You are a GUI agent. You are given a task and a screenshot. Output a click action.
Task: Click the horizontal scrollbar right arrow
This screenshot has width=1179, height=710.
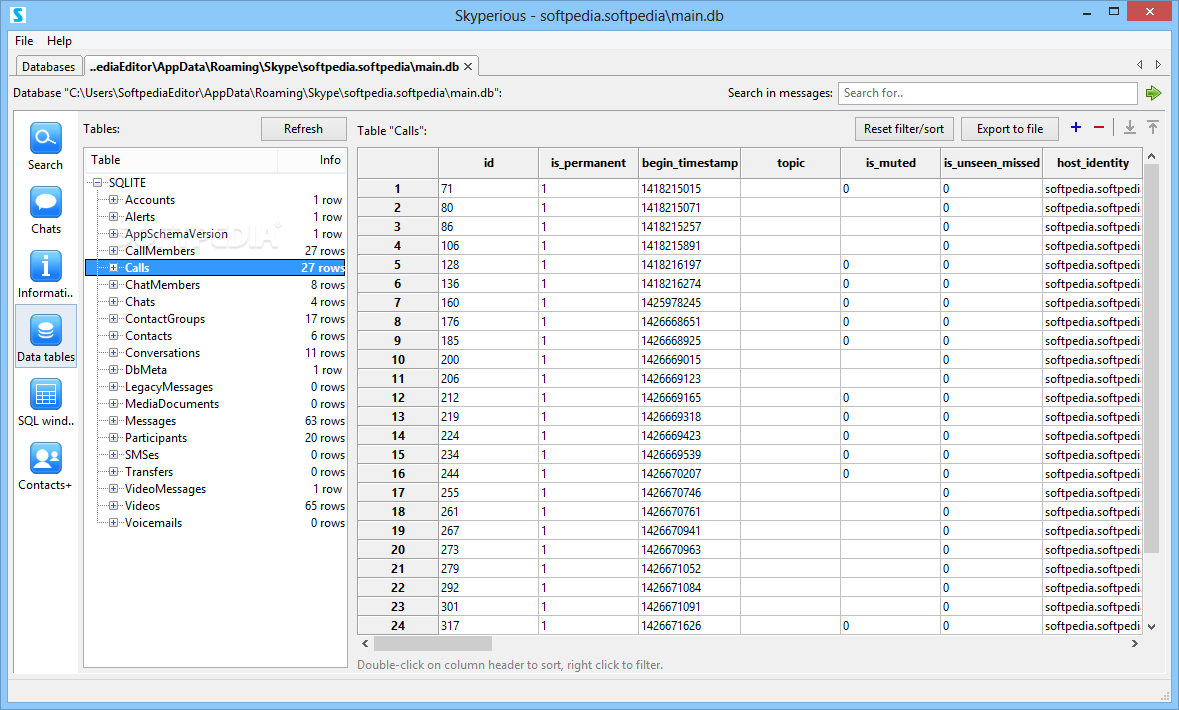tap(1135, 644)
